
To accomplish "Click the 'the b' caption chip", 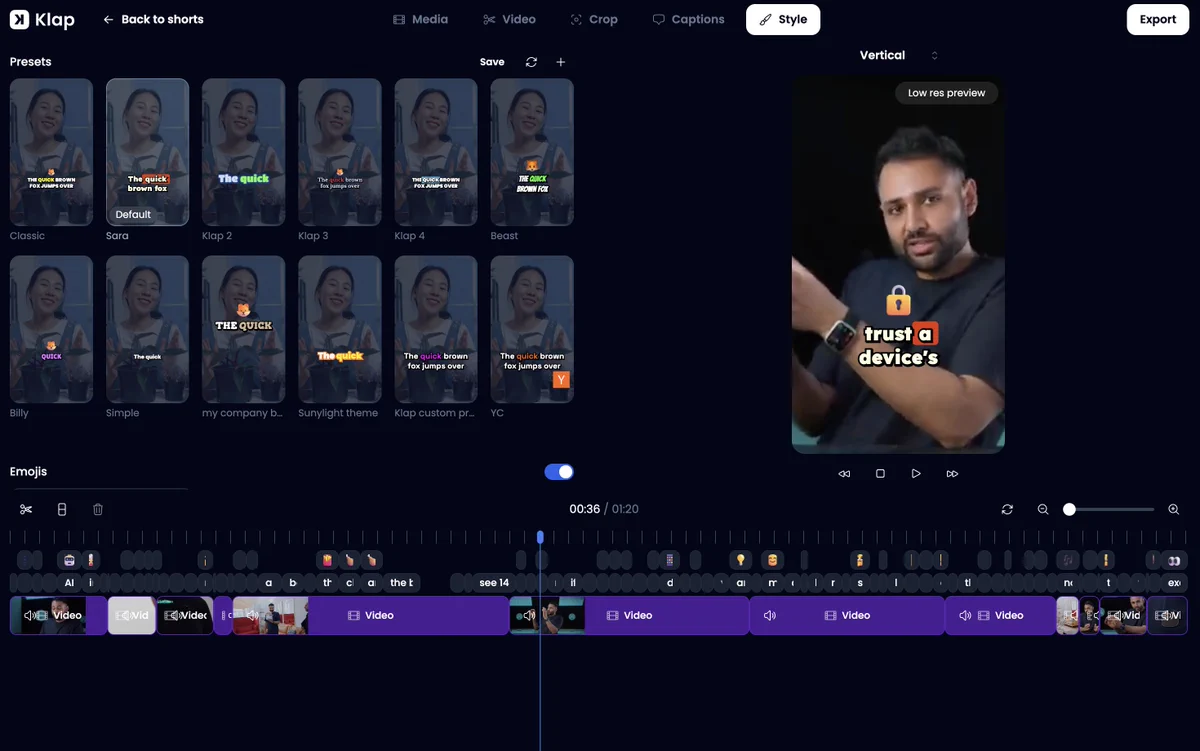I will (x=402, y=583).
